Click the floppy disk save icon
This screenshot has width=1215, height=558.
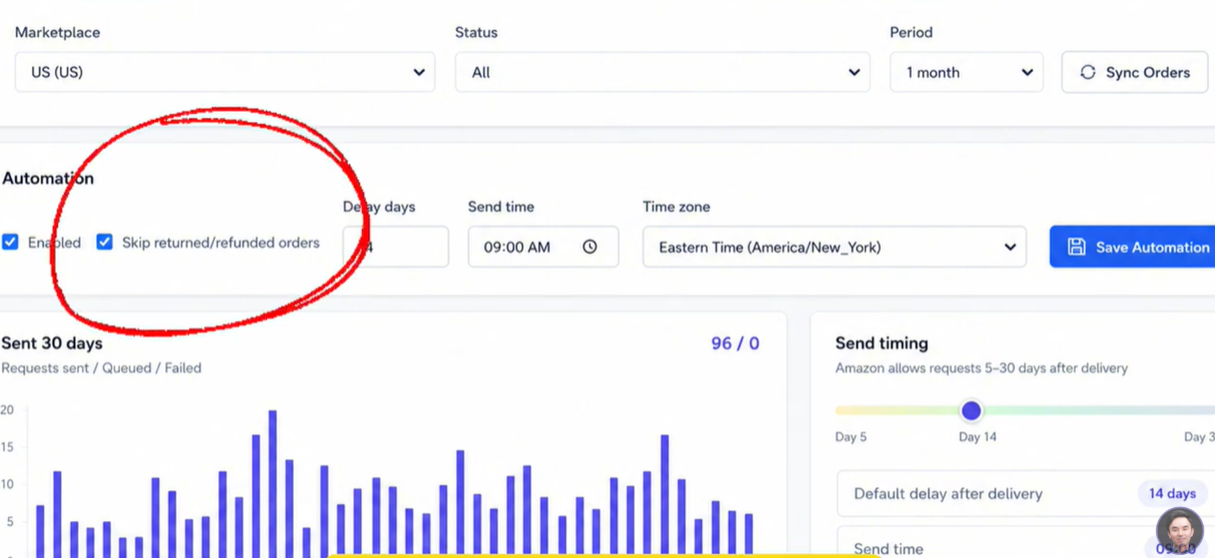pyautogui.click(x=1077, y=247)
